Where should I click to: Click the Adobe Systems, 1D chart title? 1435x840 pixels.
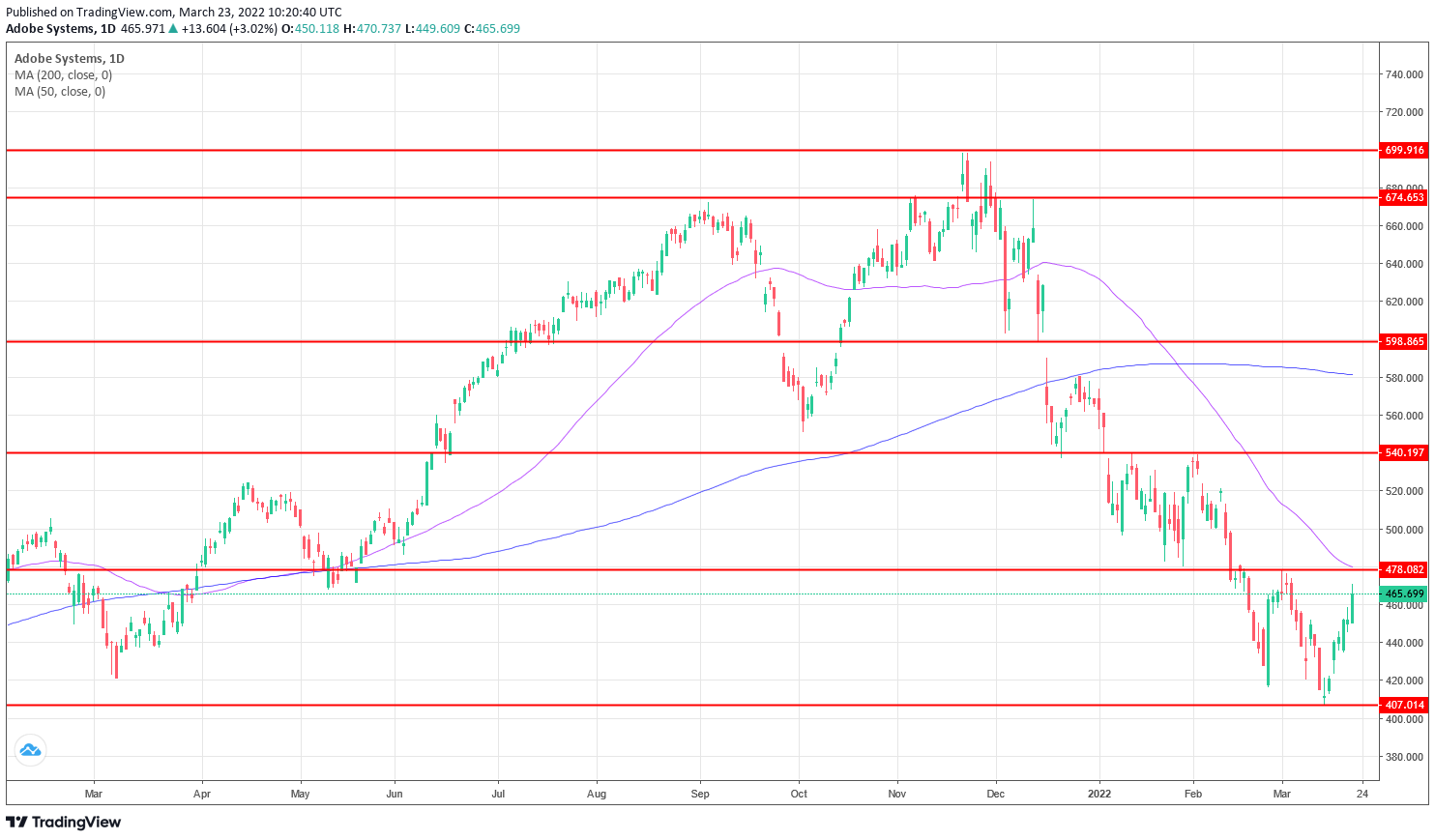coord(70,59)
